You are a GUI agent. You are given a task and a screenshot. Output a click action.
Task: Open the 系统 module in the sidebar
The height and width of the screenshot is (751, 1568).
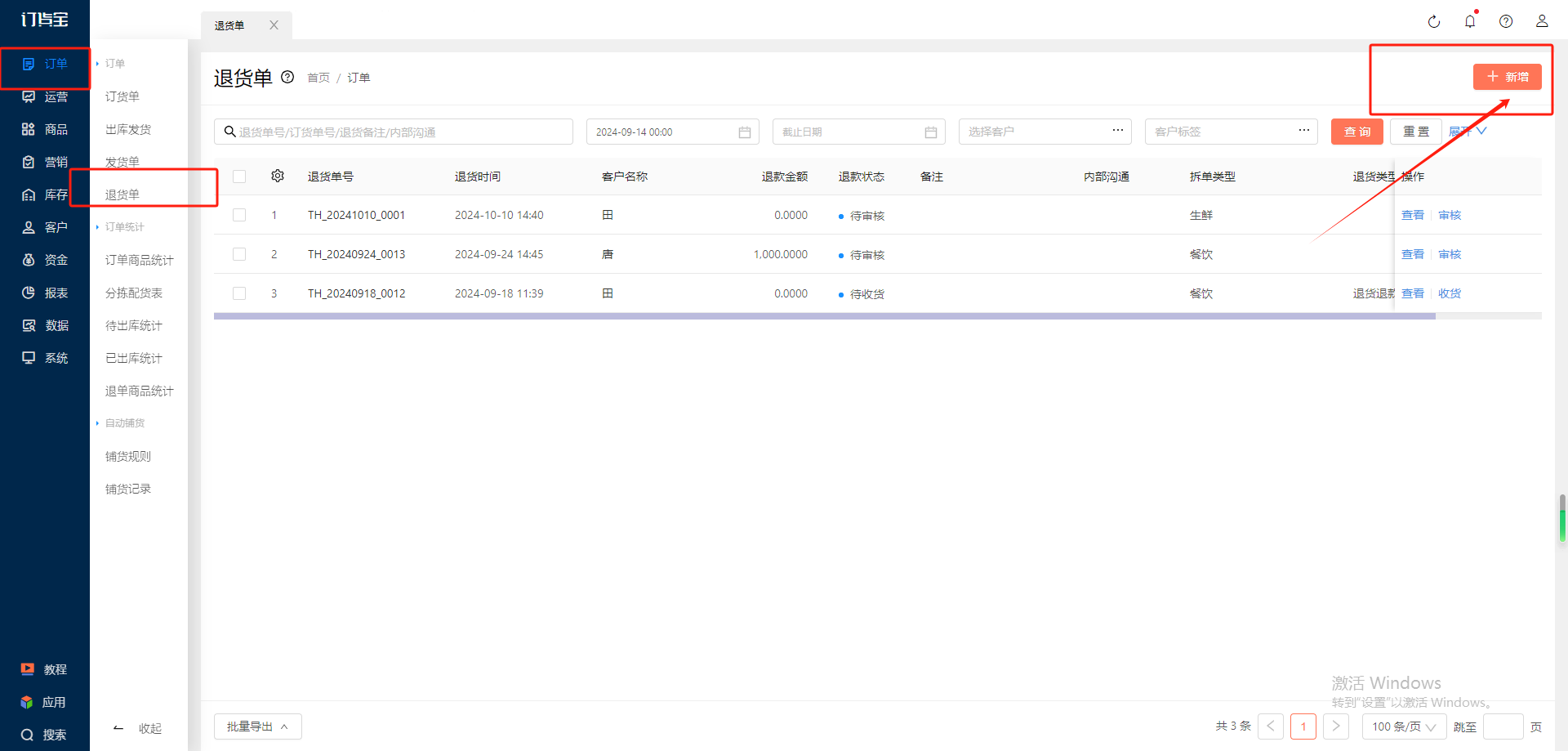pos(45,358)
